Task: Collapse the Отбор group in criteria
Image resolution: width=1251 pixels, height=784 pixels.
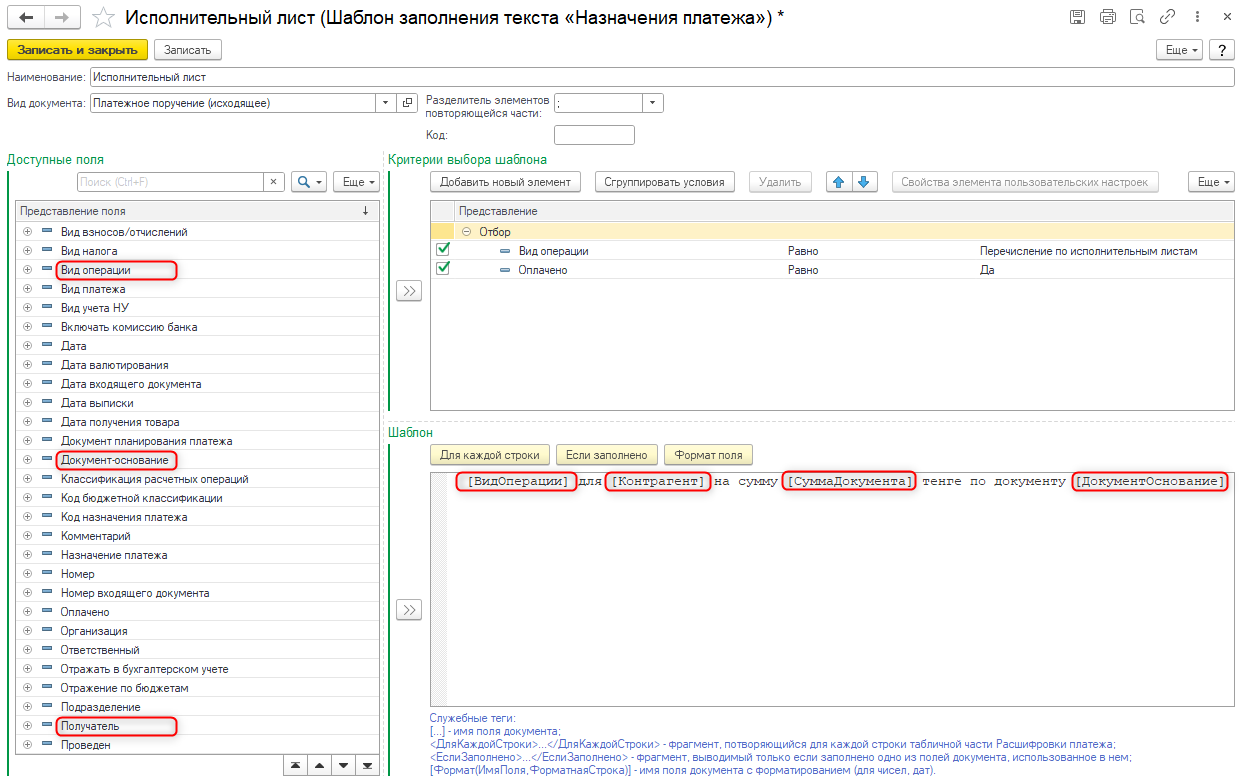Action: pyautogui.click(x=467, y=232)
